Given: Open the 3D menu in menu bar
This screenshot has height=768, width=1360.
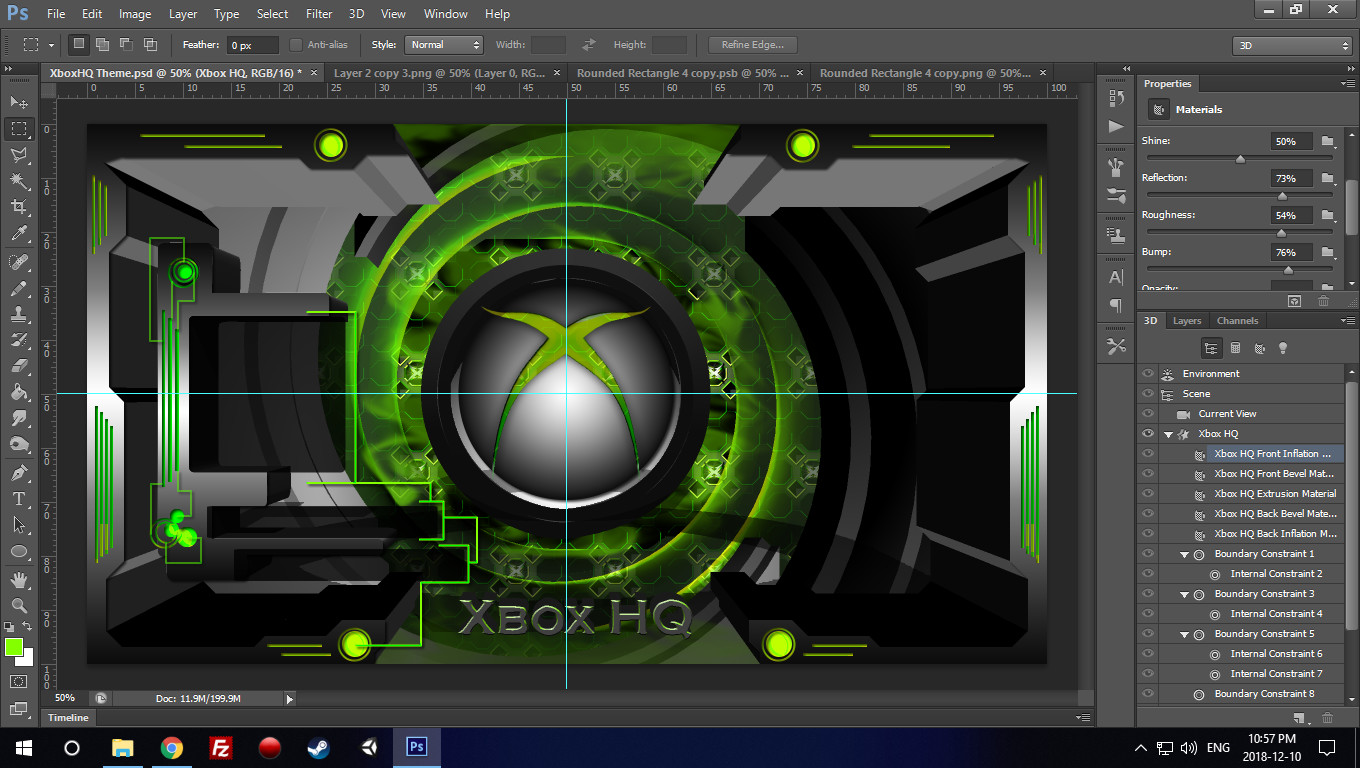Looking at the screenshot, I should click(356, 14).
